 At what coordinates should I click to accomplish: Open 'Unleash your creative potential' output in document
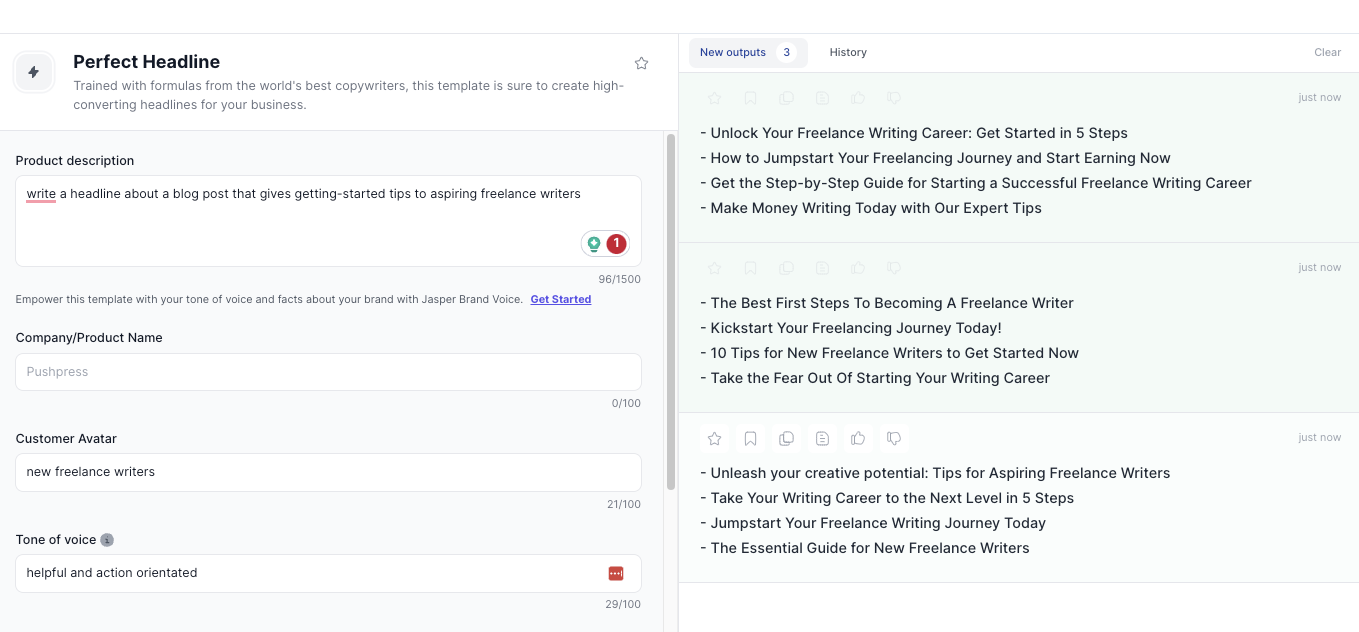[x=822, y=438]
